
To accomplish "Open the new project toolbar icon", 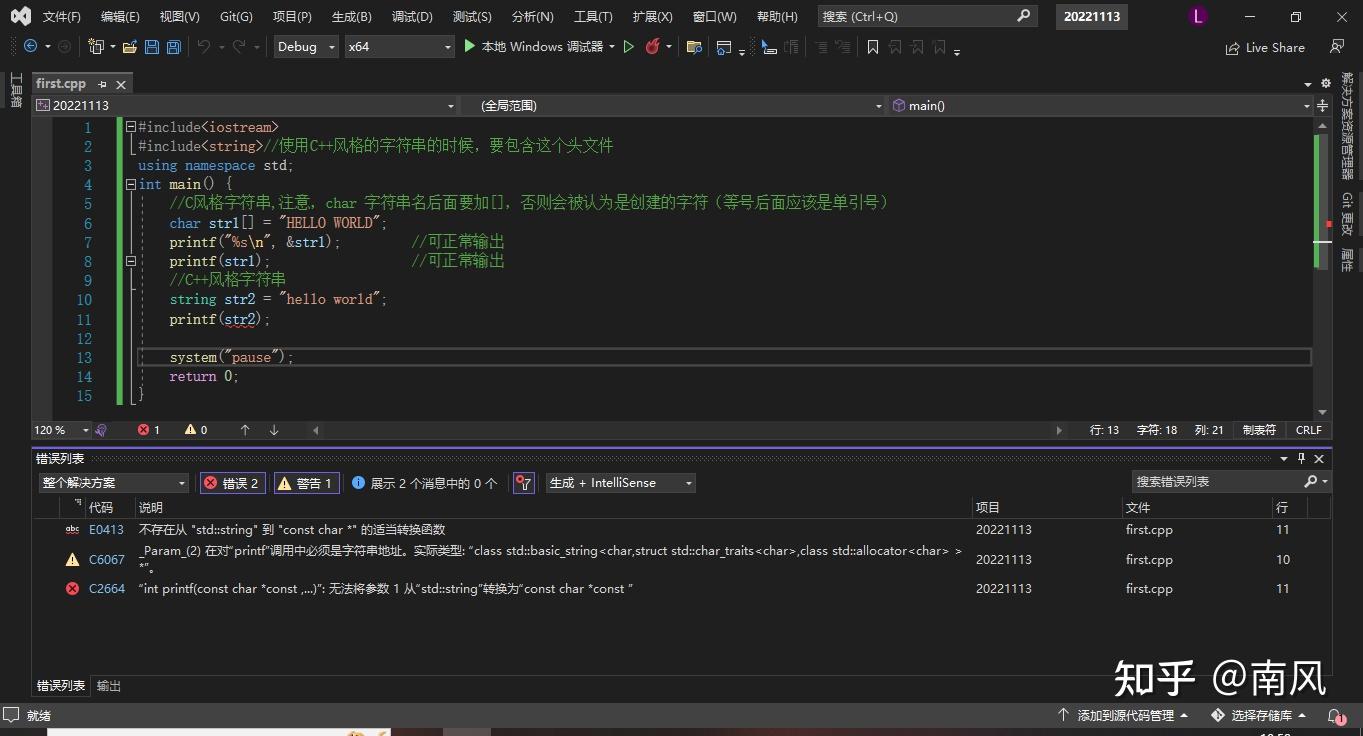I will coord(97,47).
